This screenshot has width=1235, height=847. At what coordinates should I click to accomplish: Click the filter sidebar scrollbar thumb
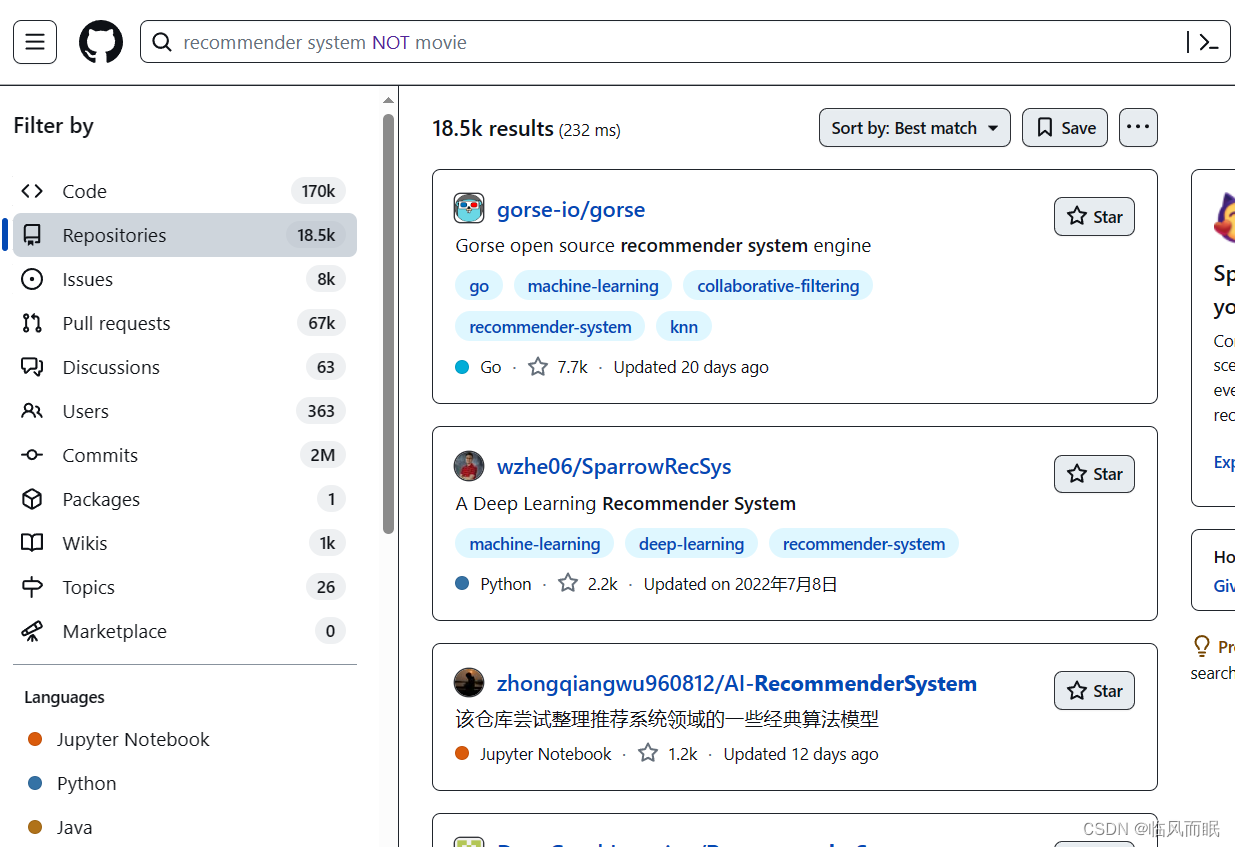[389, 324]
